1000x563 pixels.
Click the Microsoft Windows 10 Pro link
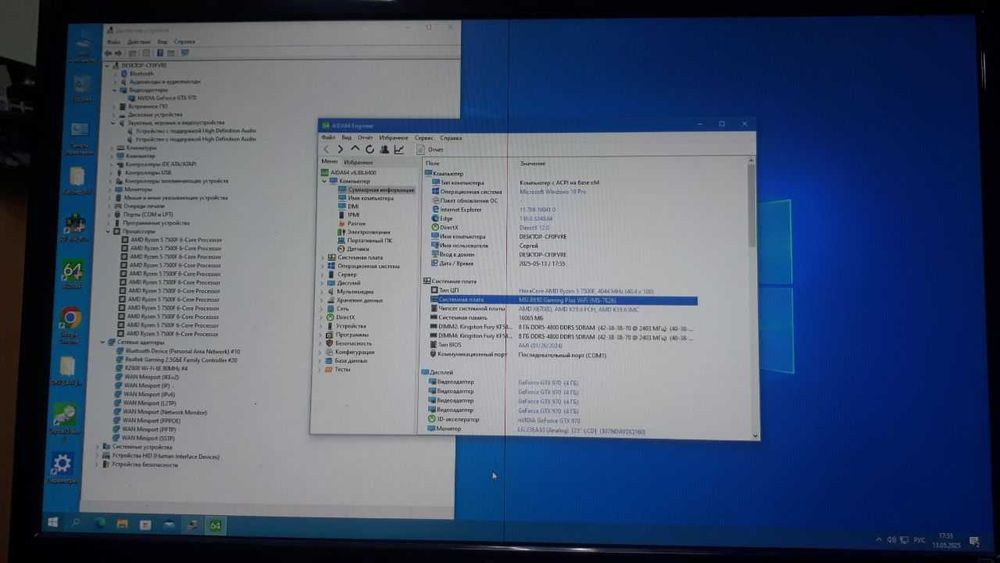pyautogui.click(x=552, y=191)
